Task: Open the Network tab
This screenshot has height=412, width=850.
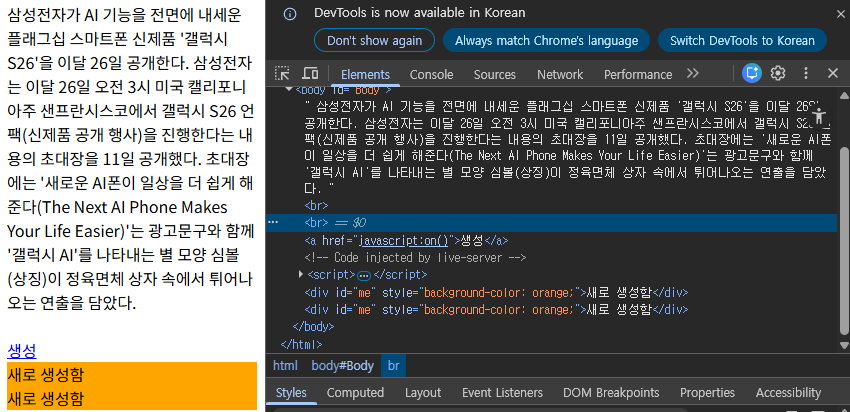Action: tap(560, 74)
